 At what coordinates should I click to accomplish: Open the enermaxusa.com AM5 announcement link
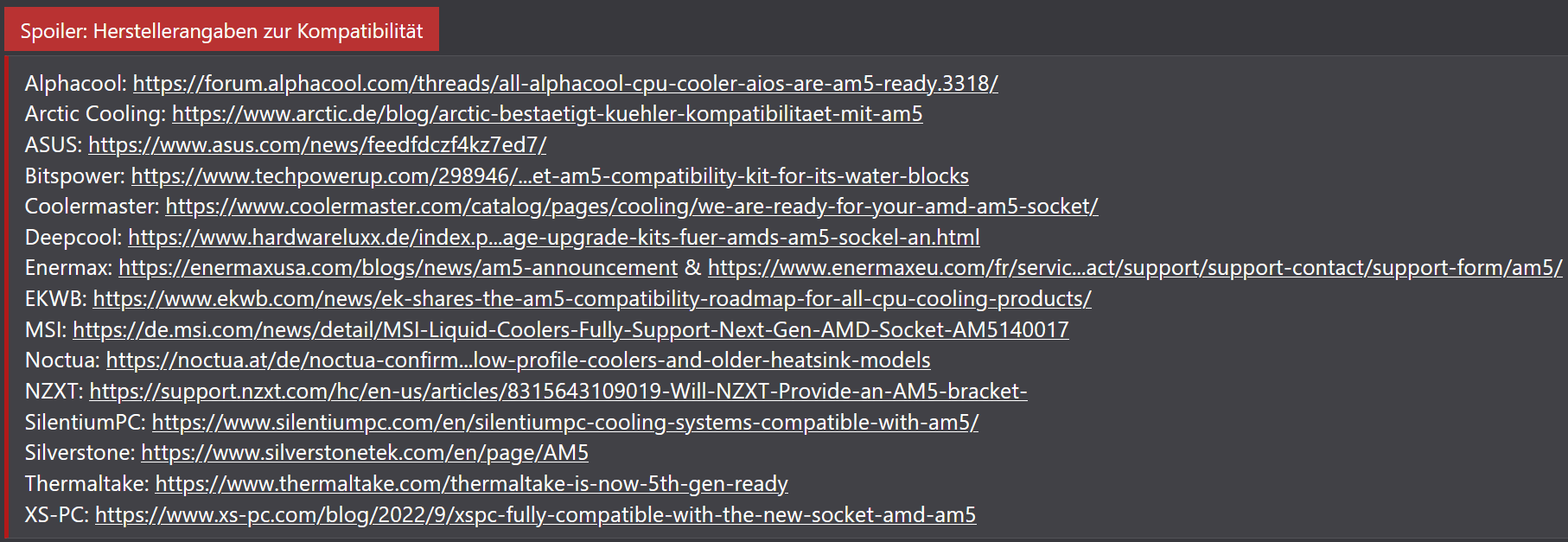398,267
